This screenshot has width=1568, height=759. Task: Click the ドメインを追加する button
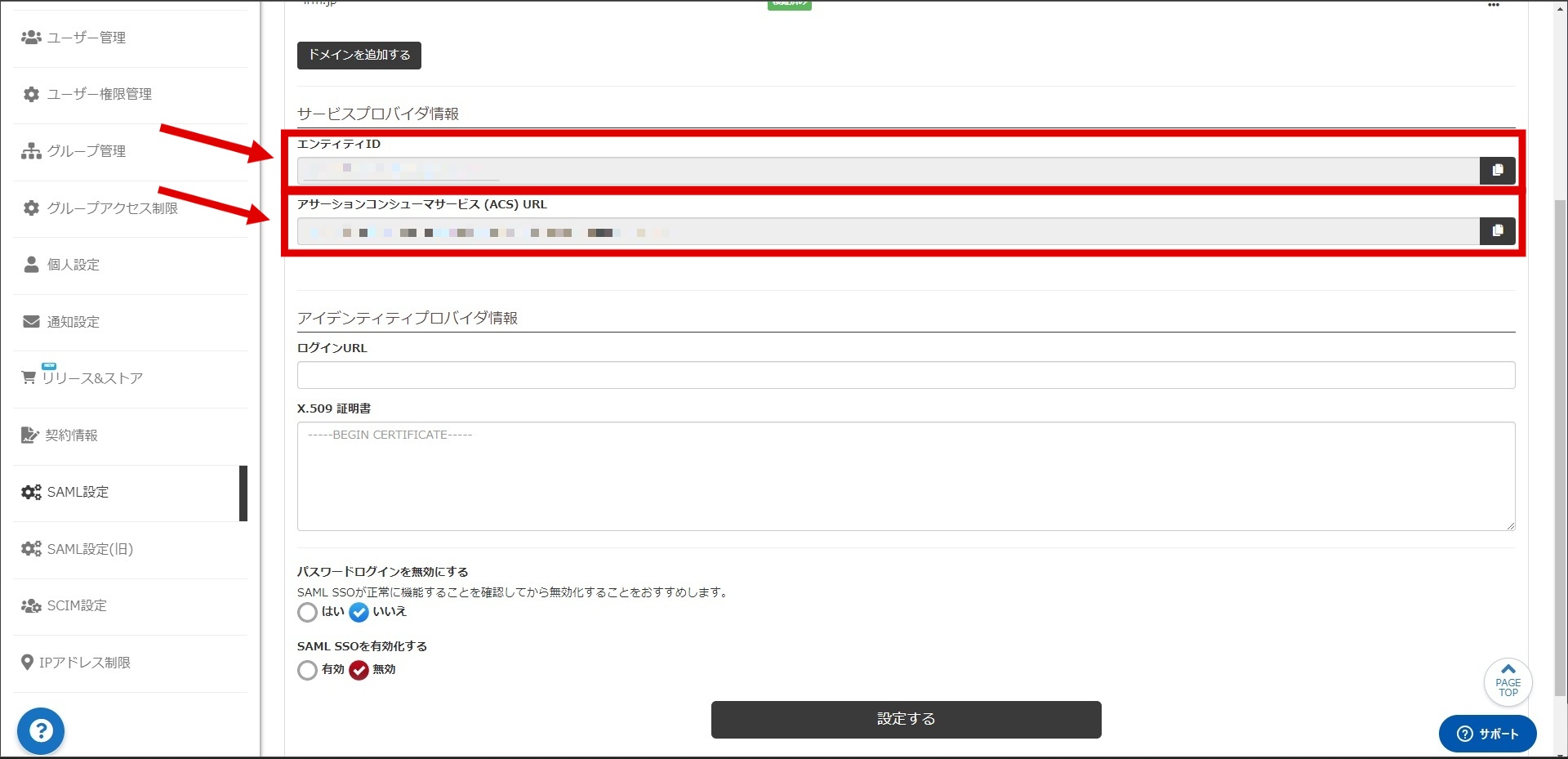[x=359, y=56]
